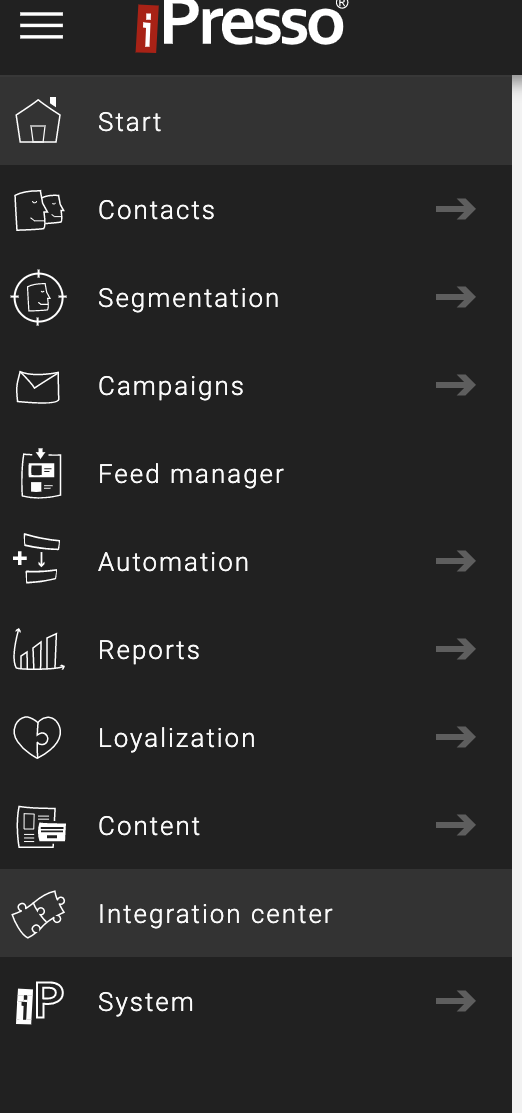Image resolution: width=522 pixels, height=1113 pixels.
Task: Click the iPresso logo
Action: click(241, 26)
